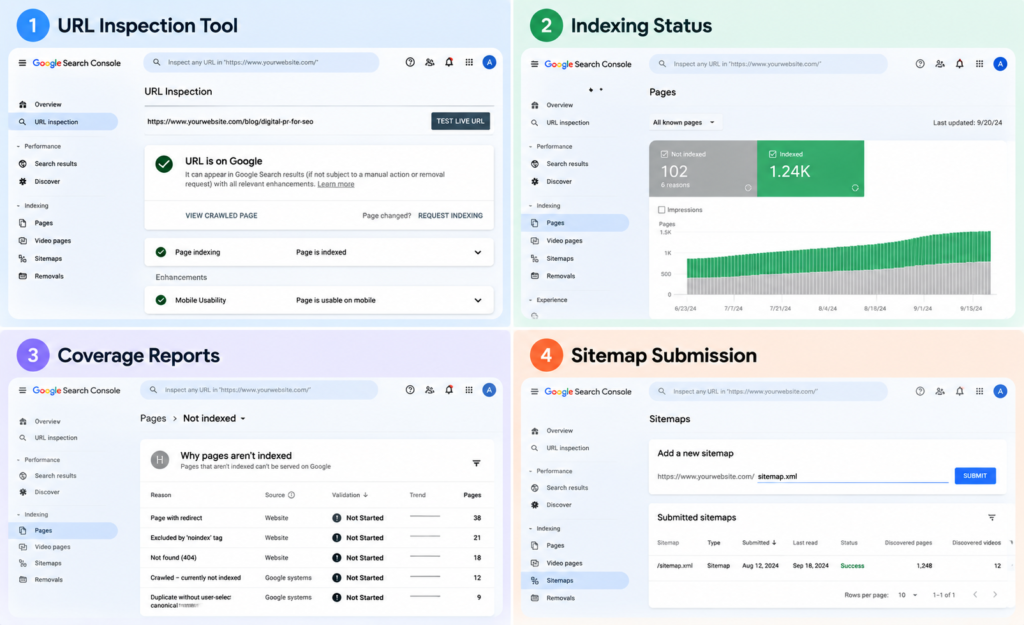The height and width of the screenshot is (625, 1024).
Task: Select Sitemaps in URL Inspection Tool sidebar
Action: click(48, 259)
